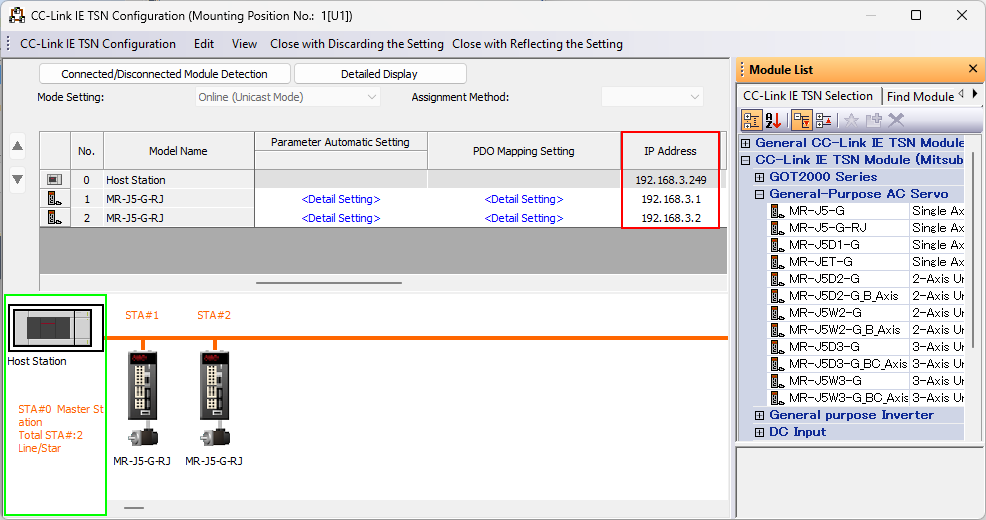This screenshot has height=520, width=986.
Task: Click the MR-J5W2-G module icon in list
Action: [778, 313]
